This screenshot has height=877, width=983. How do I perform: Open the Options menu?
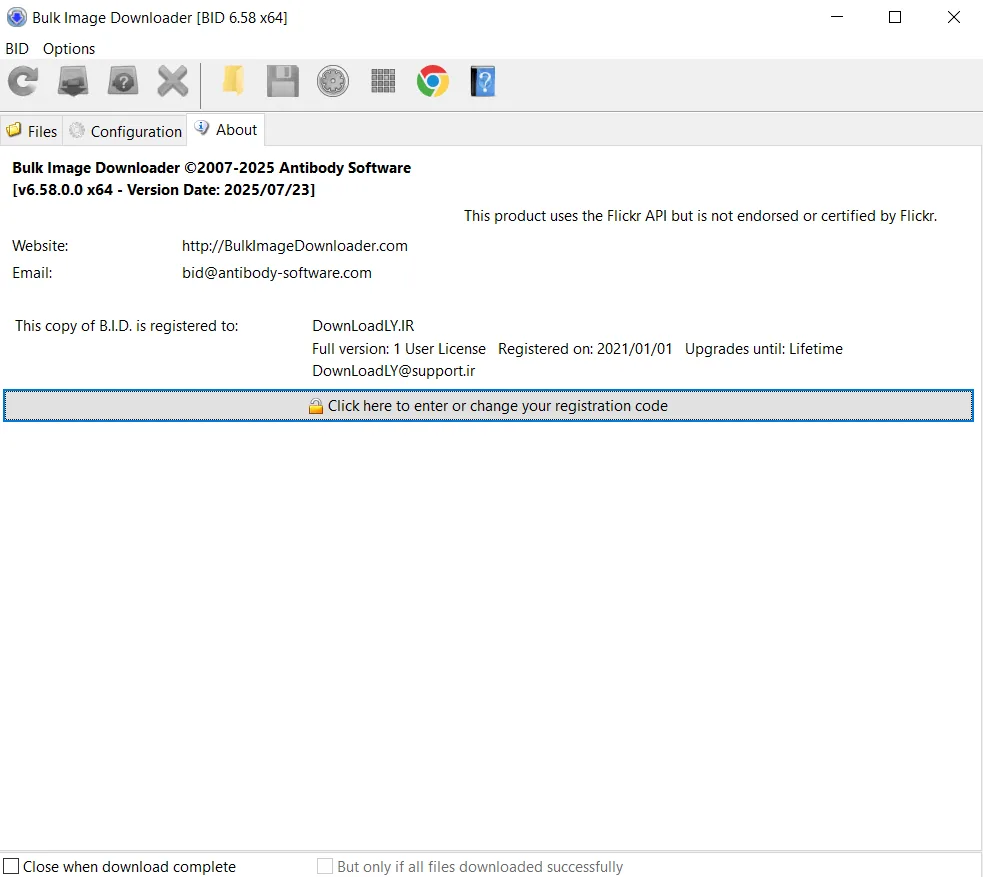click(x=69, y=49)
